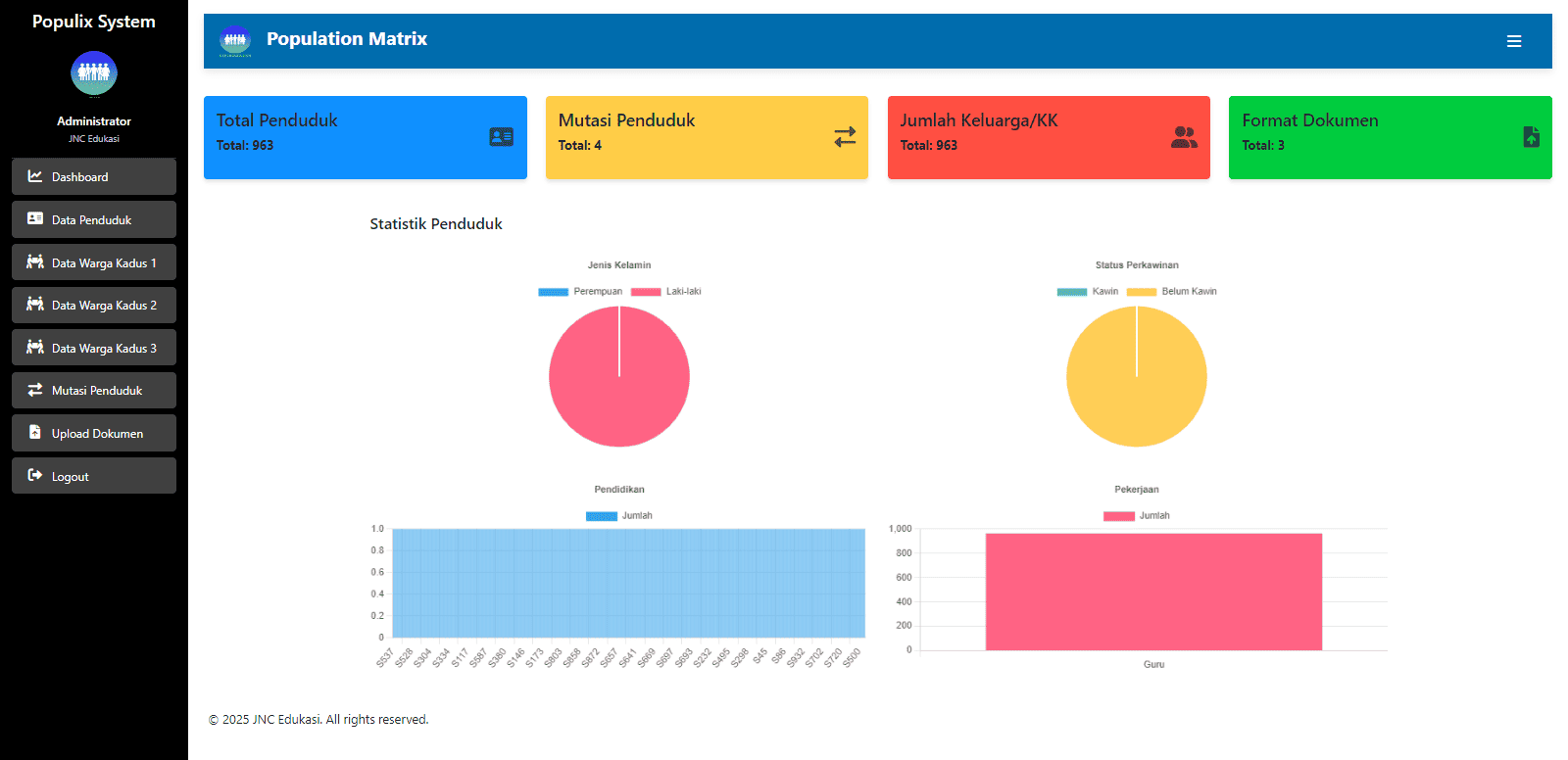Click the logo icon beside Population Matrix
This screenshot has width=1568, height=760.
coord(235,41)
